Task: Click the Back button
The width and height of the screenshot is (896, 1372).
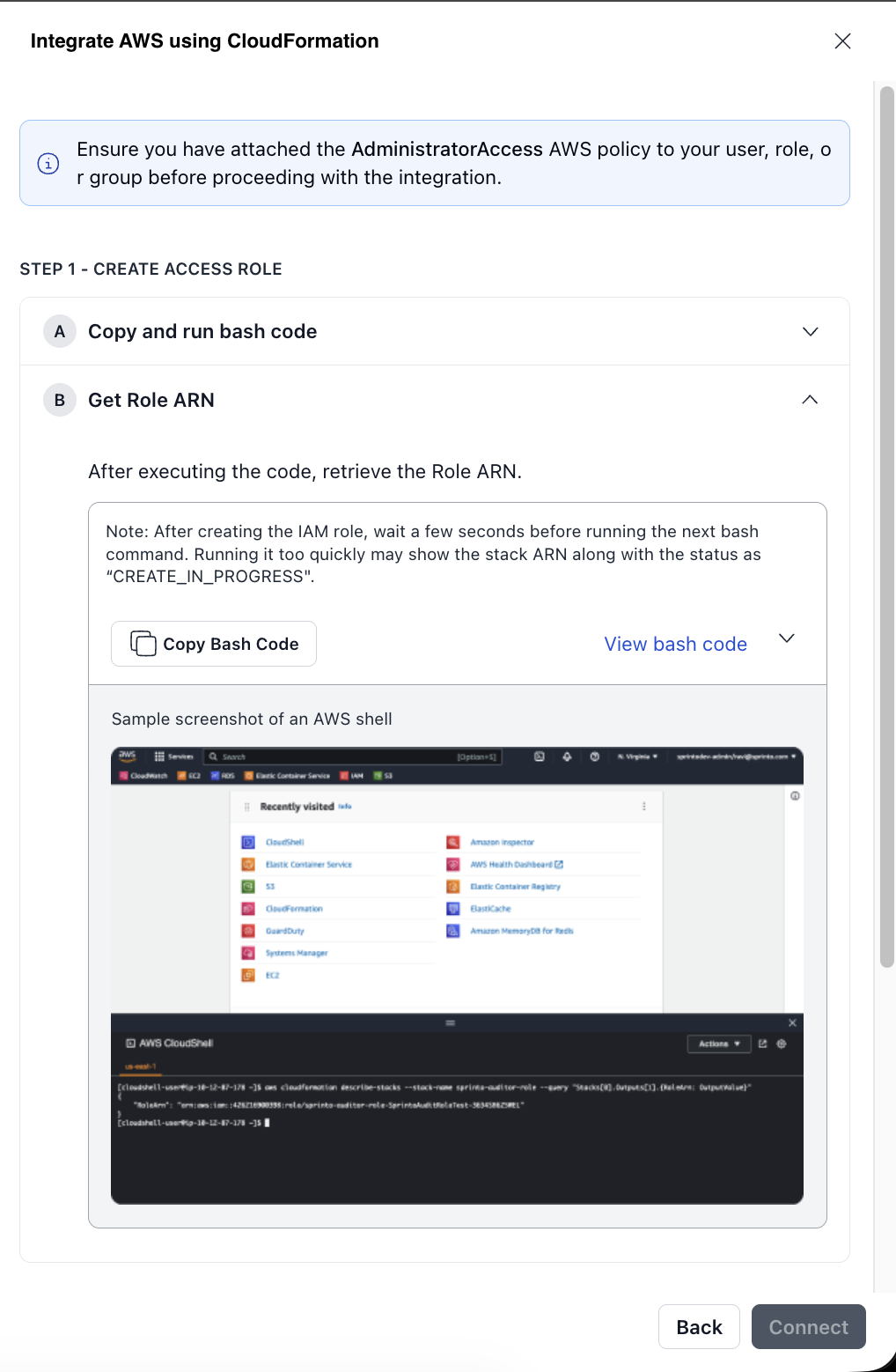Action: tap(699, 1327)
